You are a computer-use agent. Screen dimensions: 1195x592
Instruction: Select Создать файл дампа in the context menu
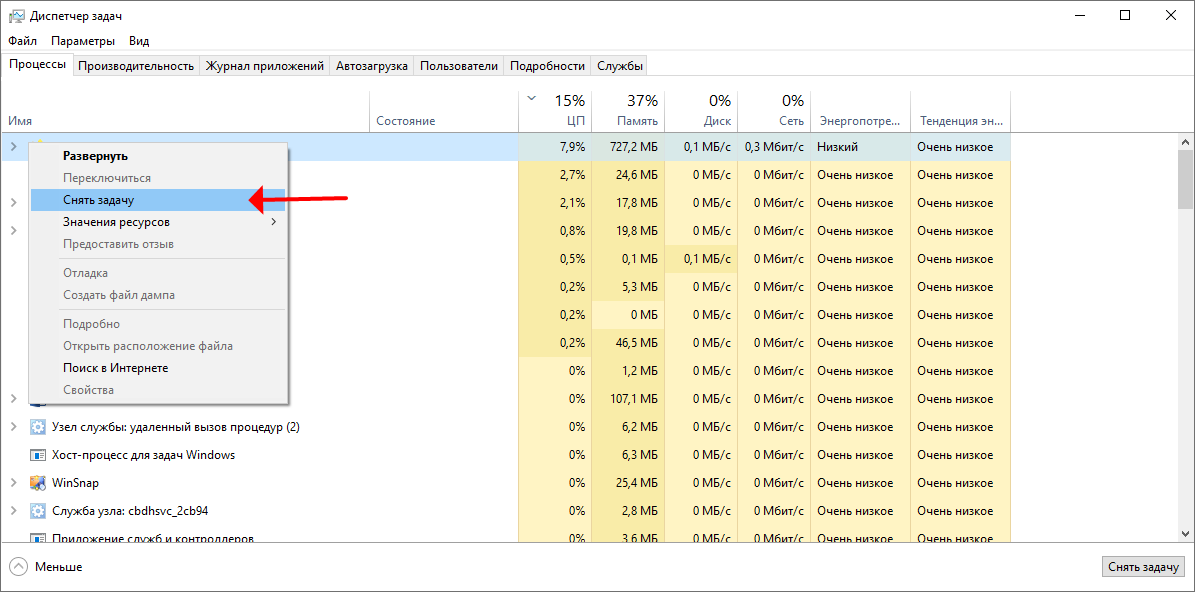(x=158, y=295)
